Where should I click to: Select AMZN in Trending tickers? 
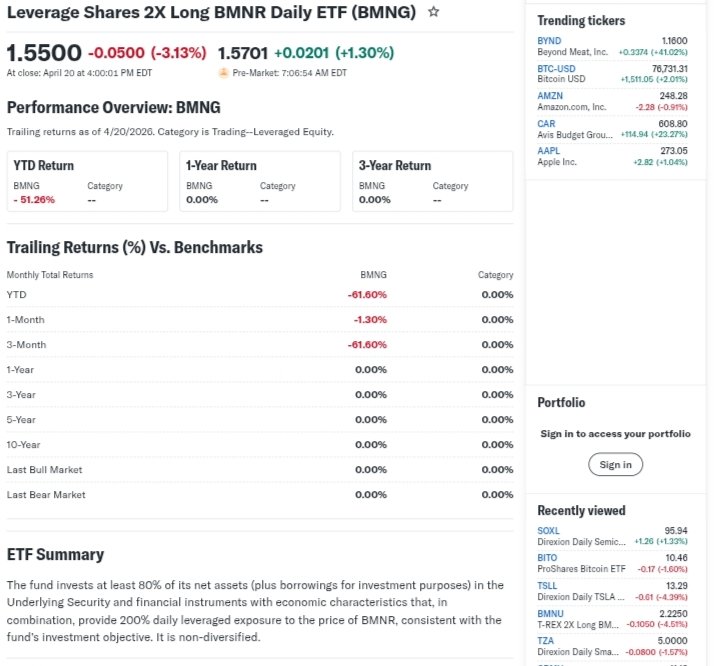pos(550,96)
